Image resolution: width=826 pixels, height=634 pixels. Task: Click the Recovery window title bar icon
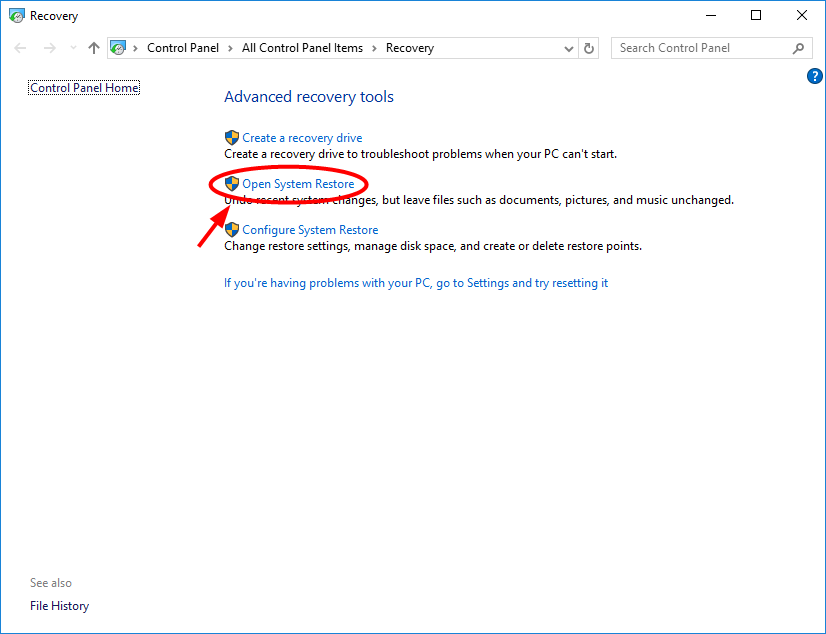[14, 15]
